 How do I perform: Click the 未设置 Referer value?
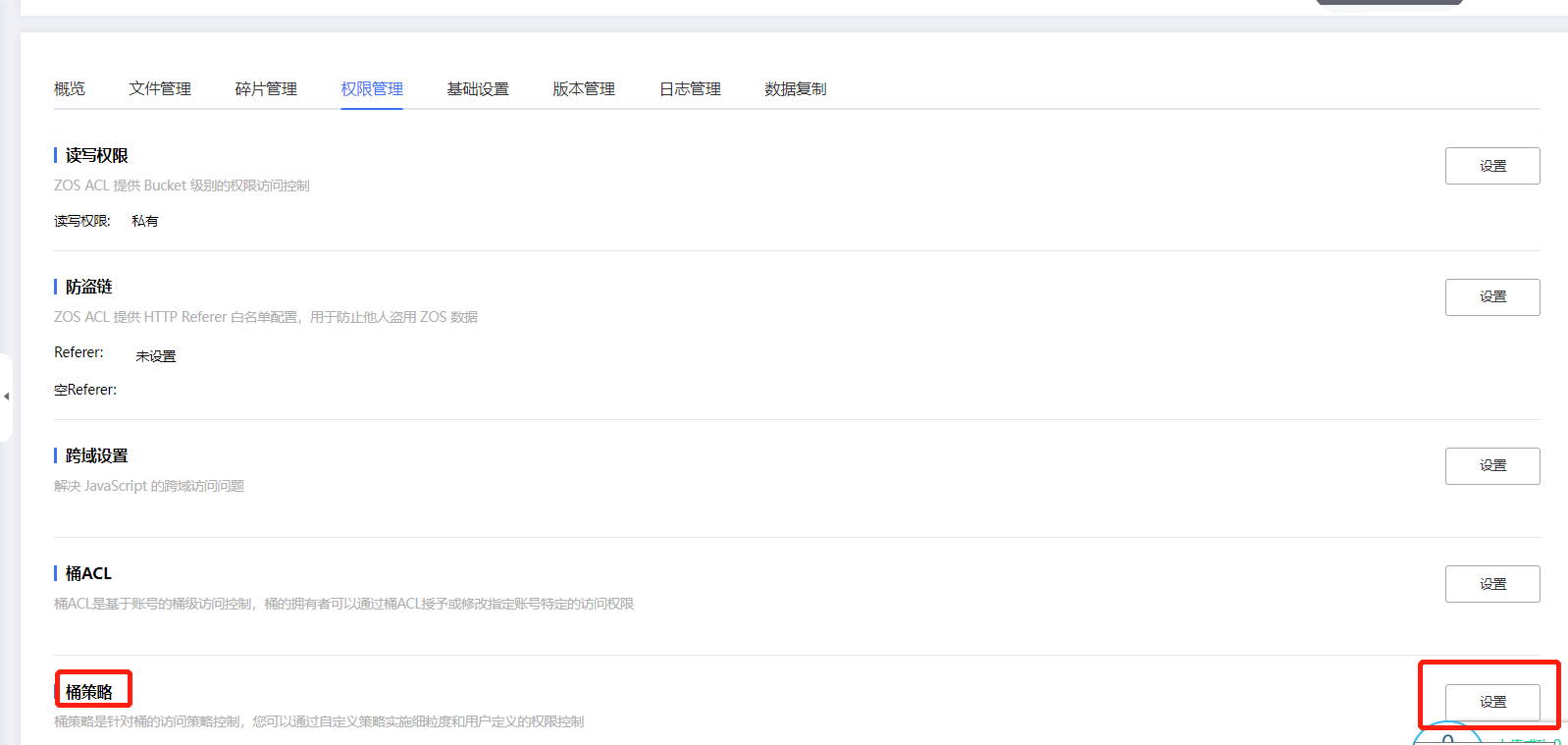click(x=156, y=356)
